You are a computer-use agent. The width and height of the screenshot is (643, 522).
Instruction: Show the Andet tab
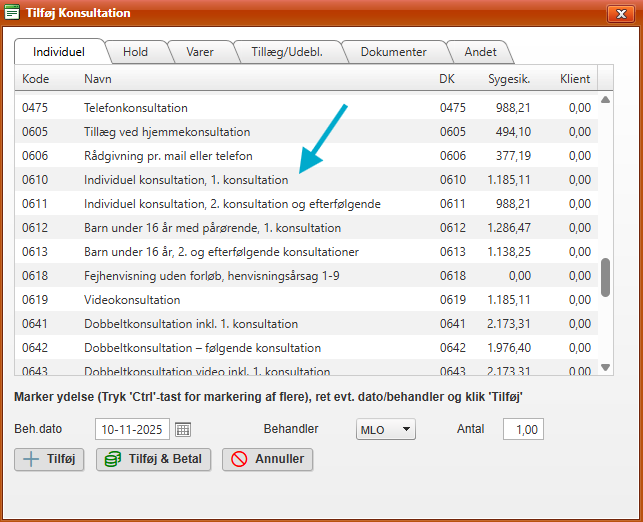pyautogui.click(x=479, y=52)
